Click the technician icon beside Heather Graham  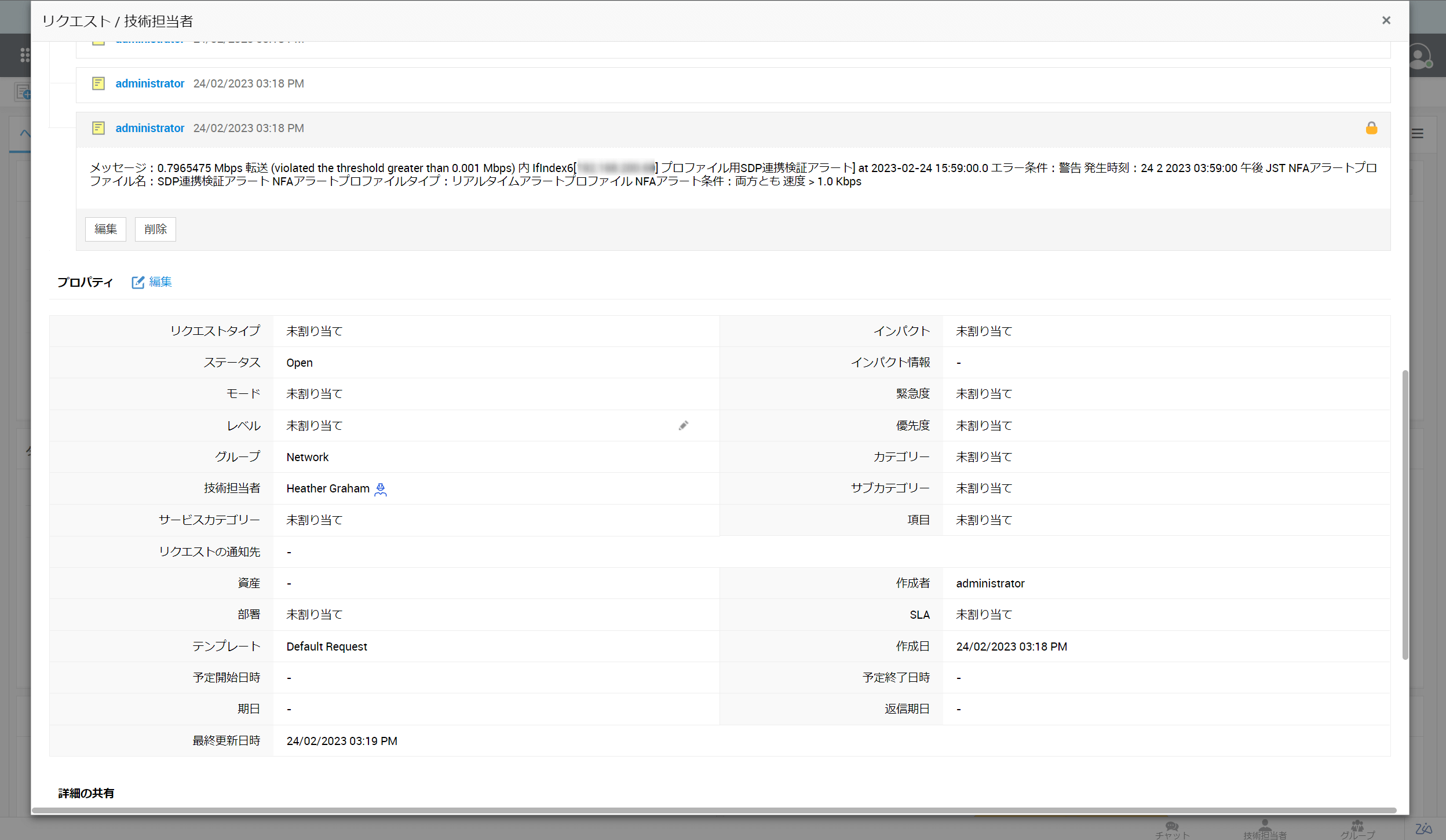pos(381,490)
